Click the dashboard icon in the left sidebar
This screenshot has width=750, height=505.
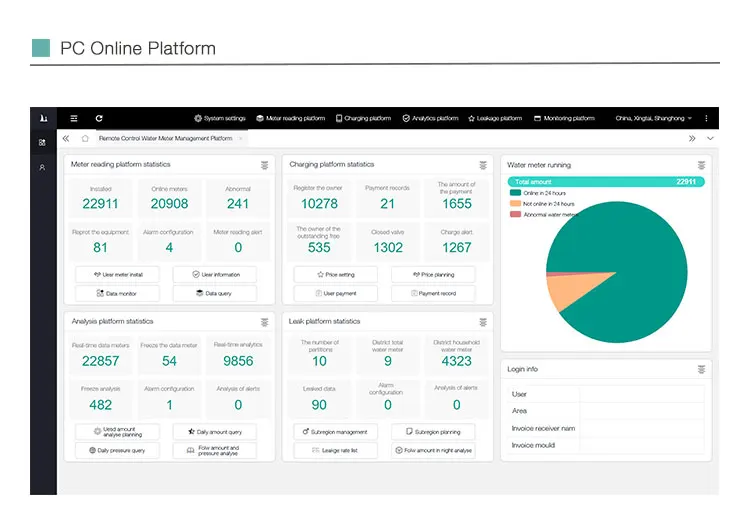(42, 143)
